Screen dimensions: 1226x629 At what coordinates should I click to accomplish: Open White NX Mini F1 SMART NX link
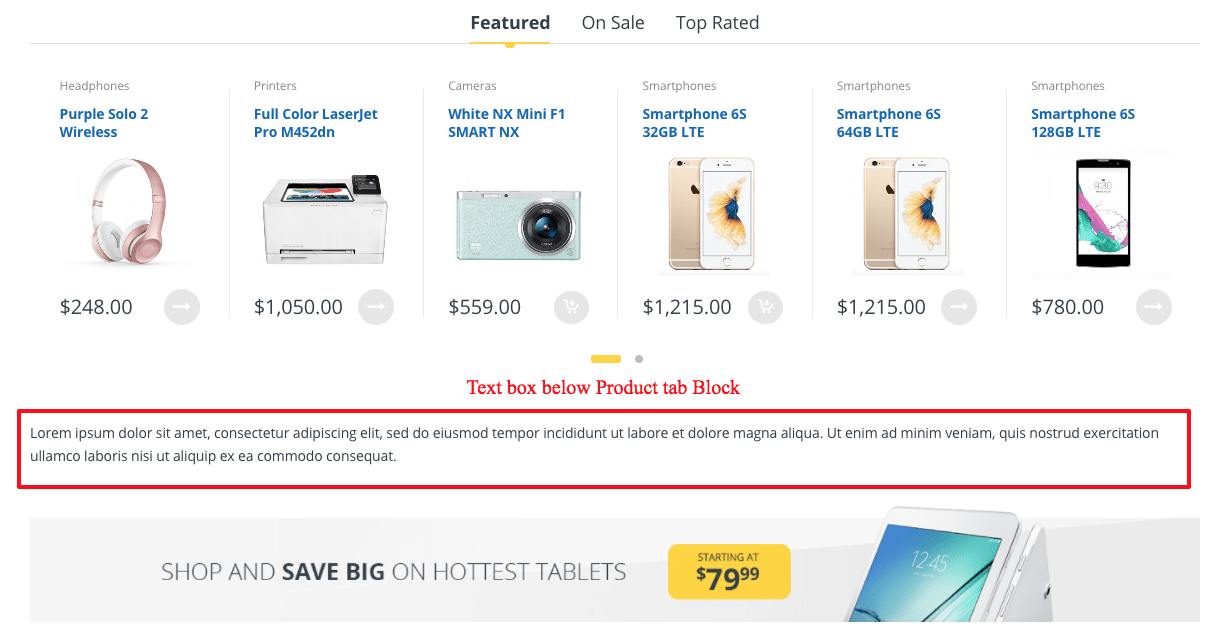507,123
